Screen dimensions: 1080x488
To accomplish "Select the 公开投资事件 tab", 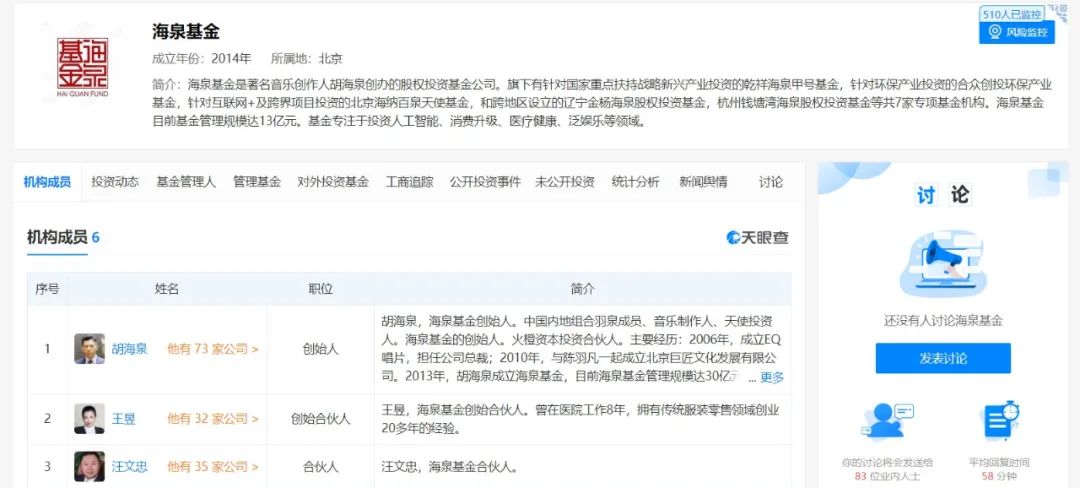I will (486, 182).
